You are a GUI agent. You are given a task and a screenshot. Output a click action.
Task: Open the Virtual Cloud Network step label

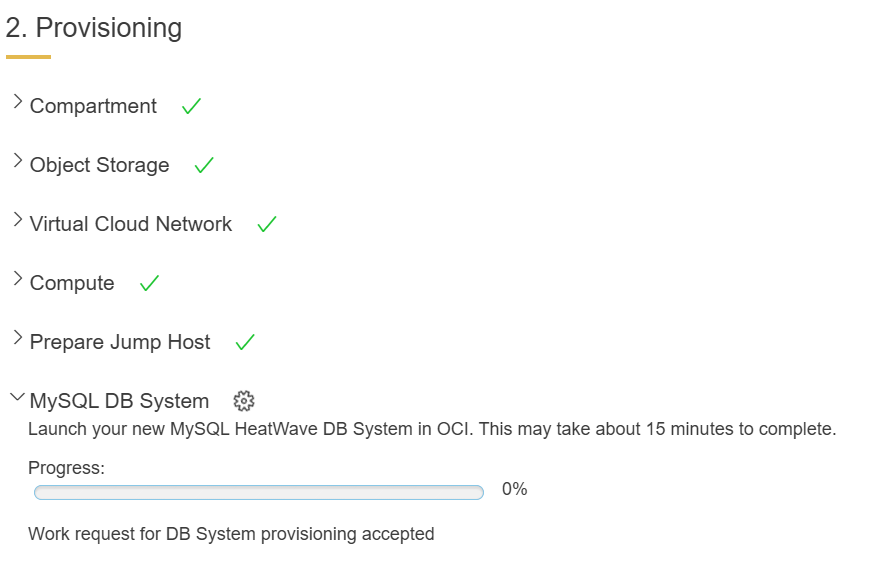131,224
